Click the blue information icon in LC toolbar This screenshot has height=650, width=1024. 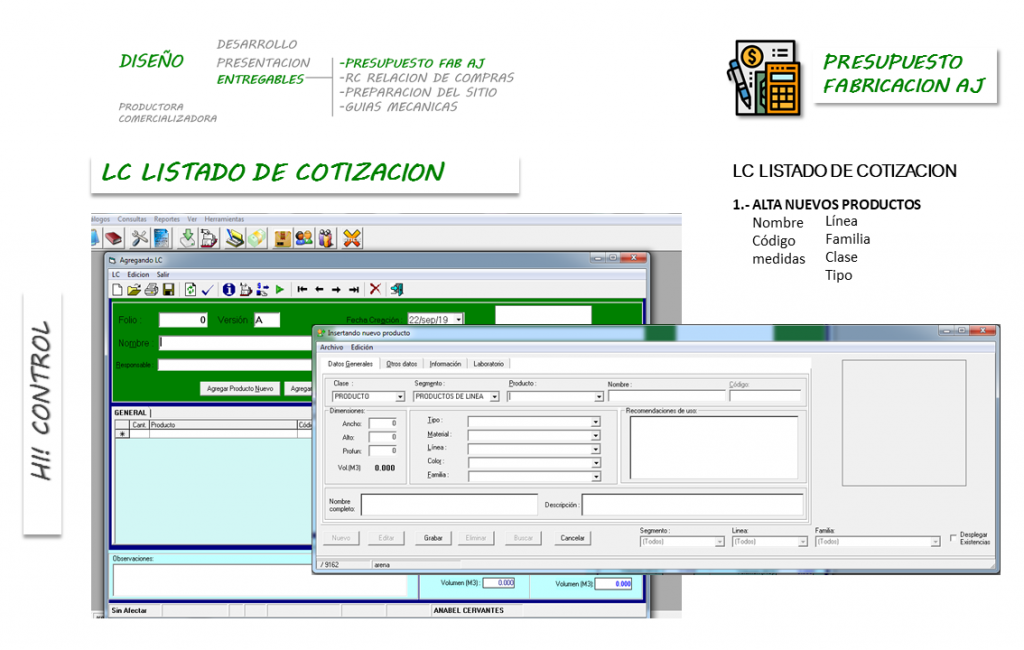click(228, 289)
